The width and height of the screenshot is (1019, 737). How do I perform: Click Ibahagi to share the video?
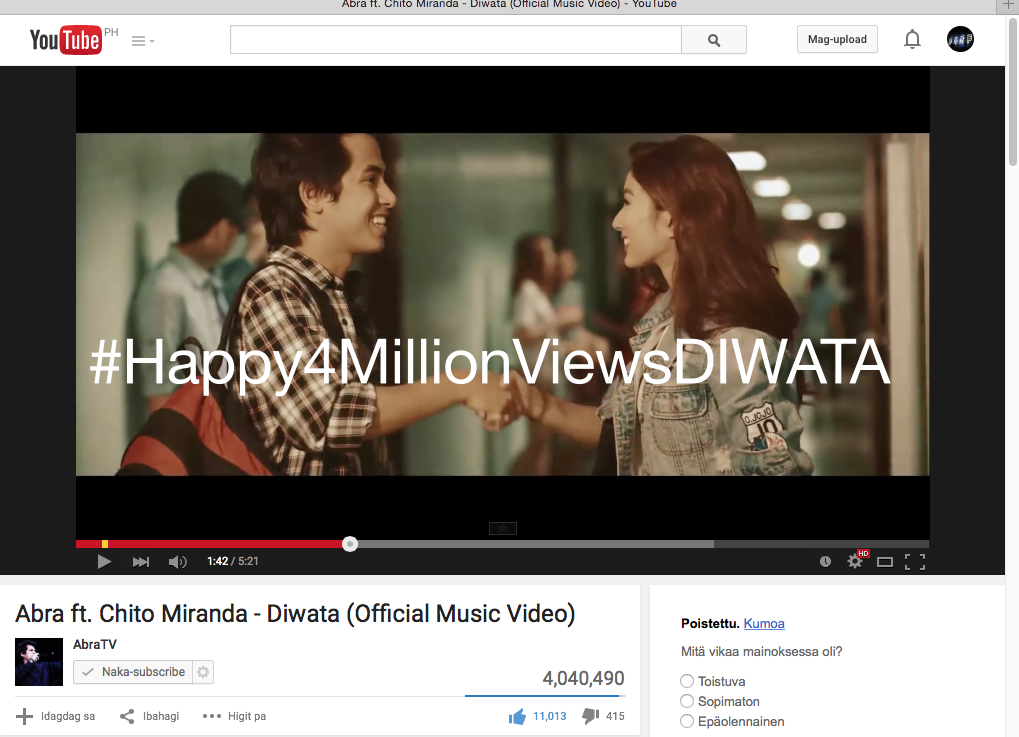149,716
